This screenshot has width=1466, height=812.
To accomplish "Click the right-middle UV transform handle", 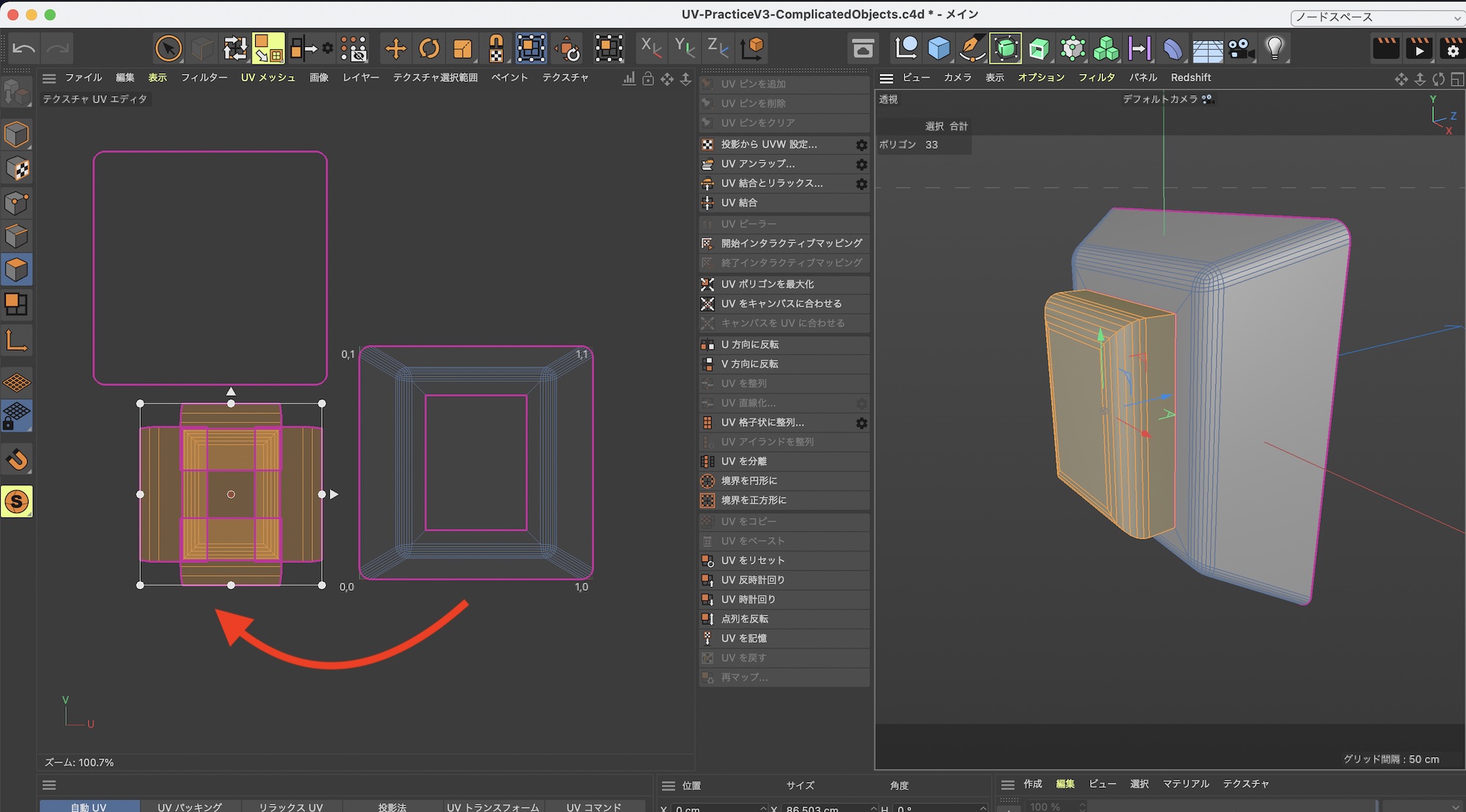I will click(x=322, y=495).
